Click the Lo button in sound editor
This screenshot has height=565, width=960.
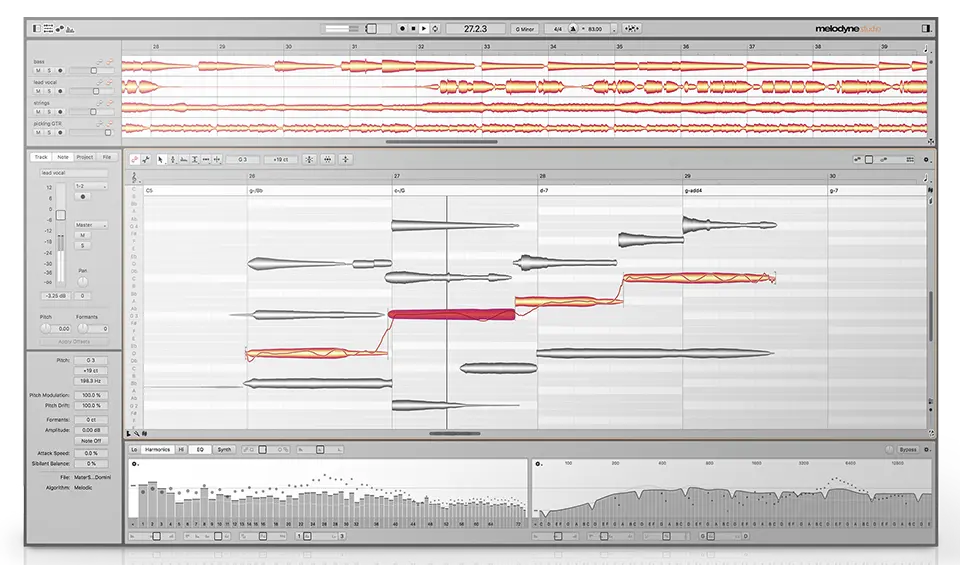tap(134, 450)
